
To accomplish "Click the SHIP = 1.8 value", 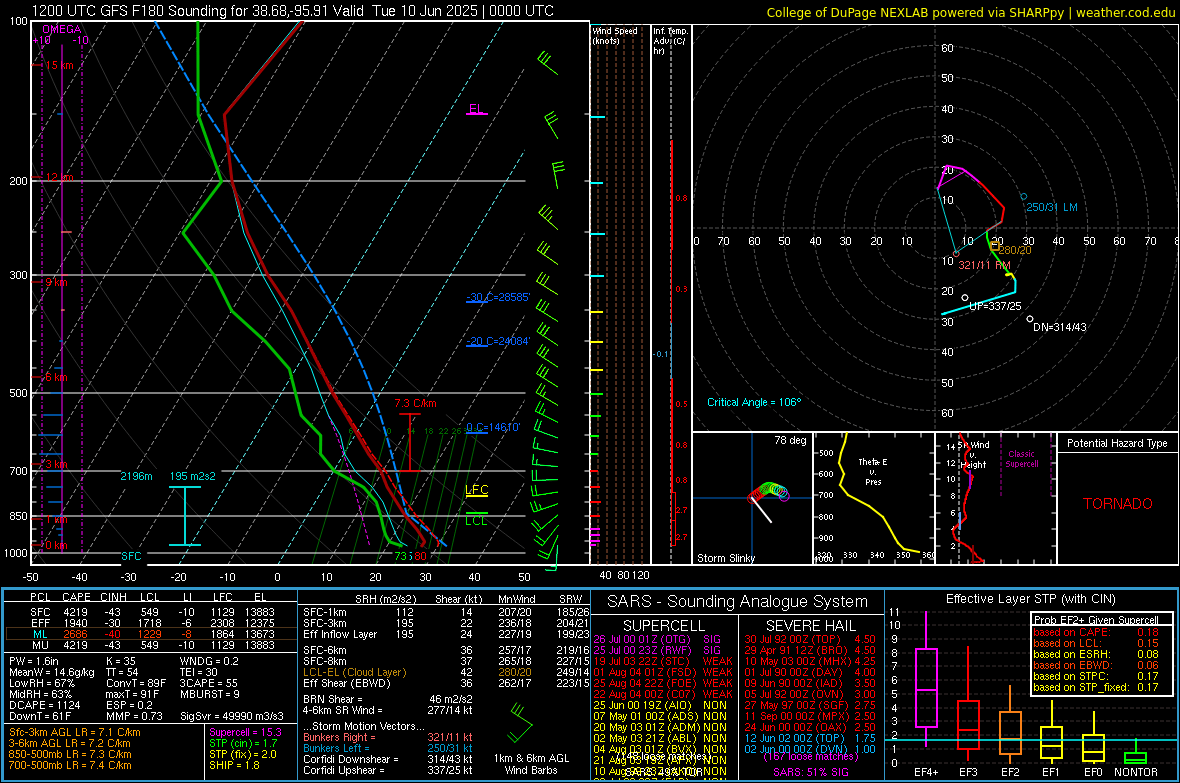I will (x=234, y=765).
